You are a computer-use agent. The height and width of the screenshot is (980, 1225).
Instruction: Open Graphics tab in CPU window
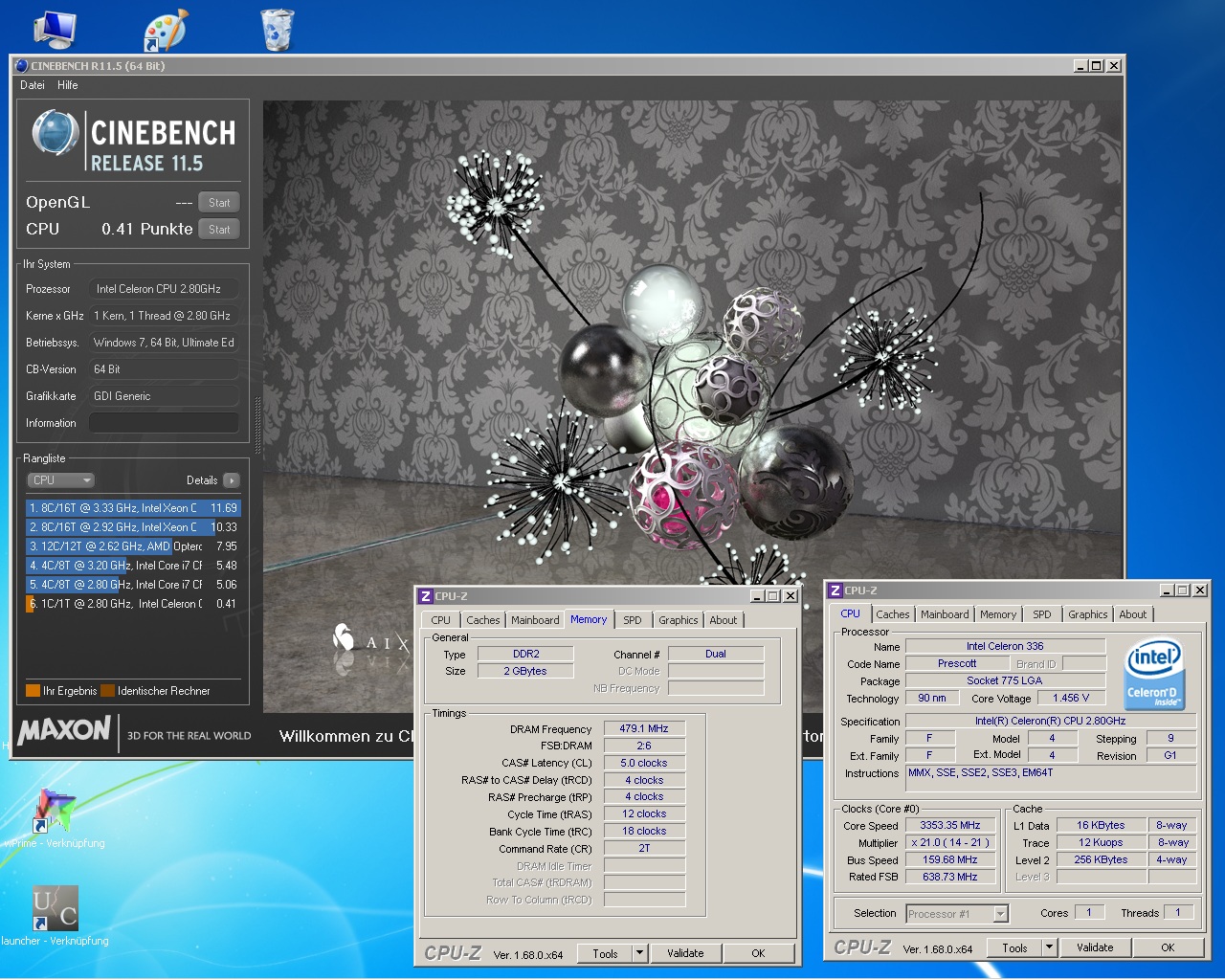pyautogui.click(x=1088, y=614)
